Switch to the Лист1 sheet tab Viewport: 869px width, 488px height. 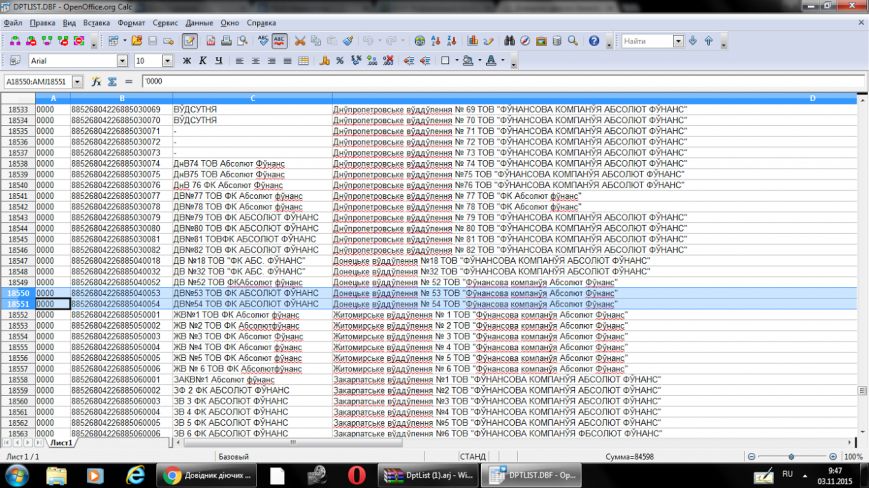(x=61, y=443)
